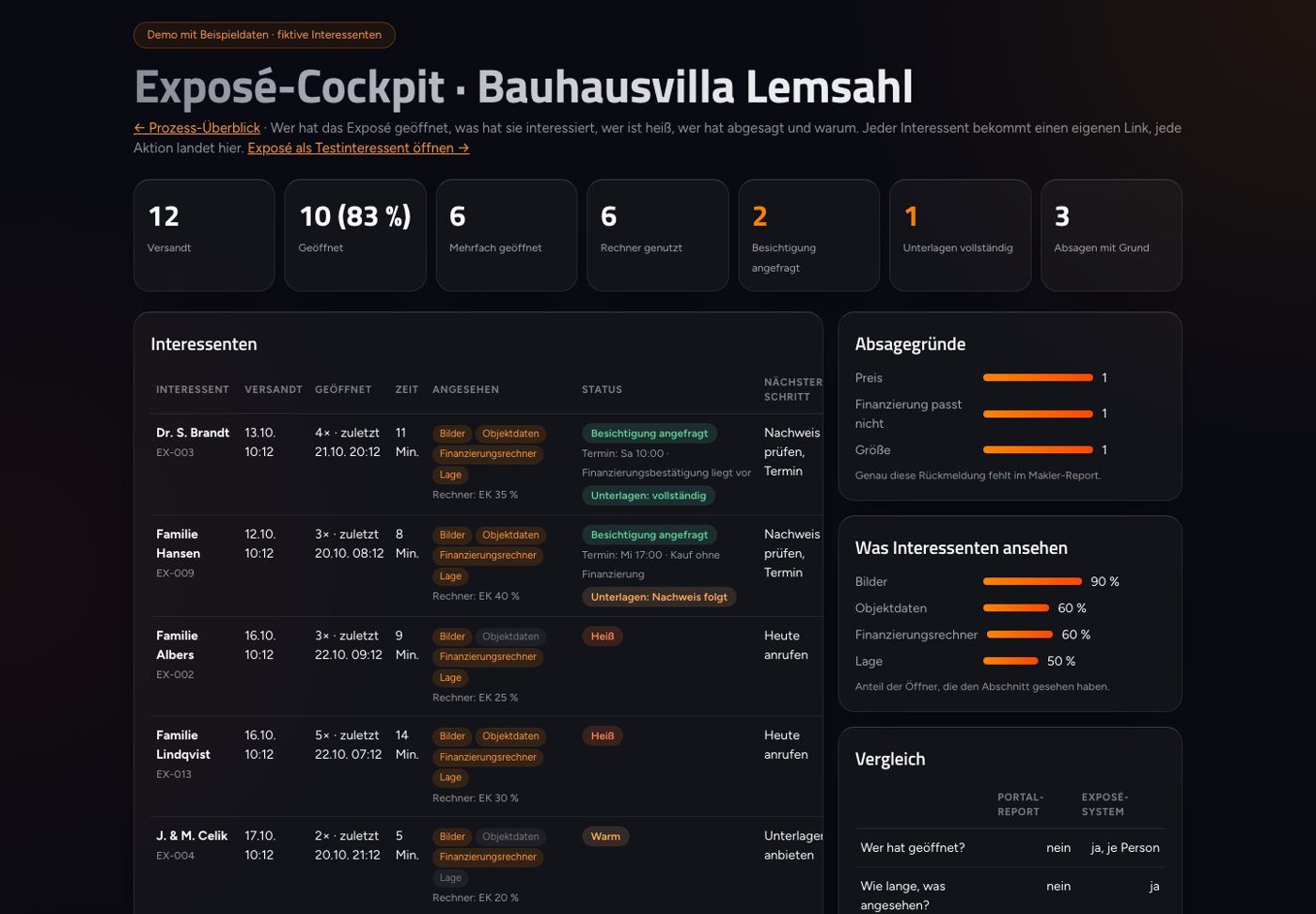Click the greyed Objektdaten tag in Familie Albers row

pos(510,637)
